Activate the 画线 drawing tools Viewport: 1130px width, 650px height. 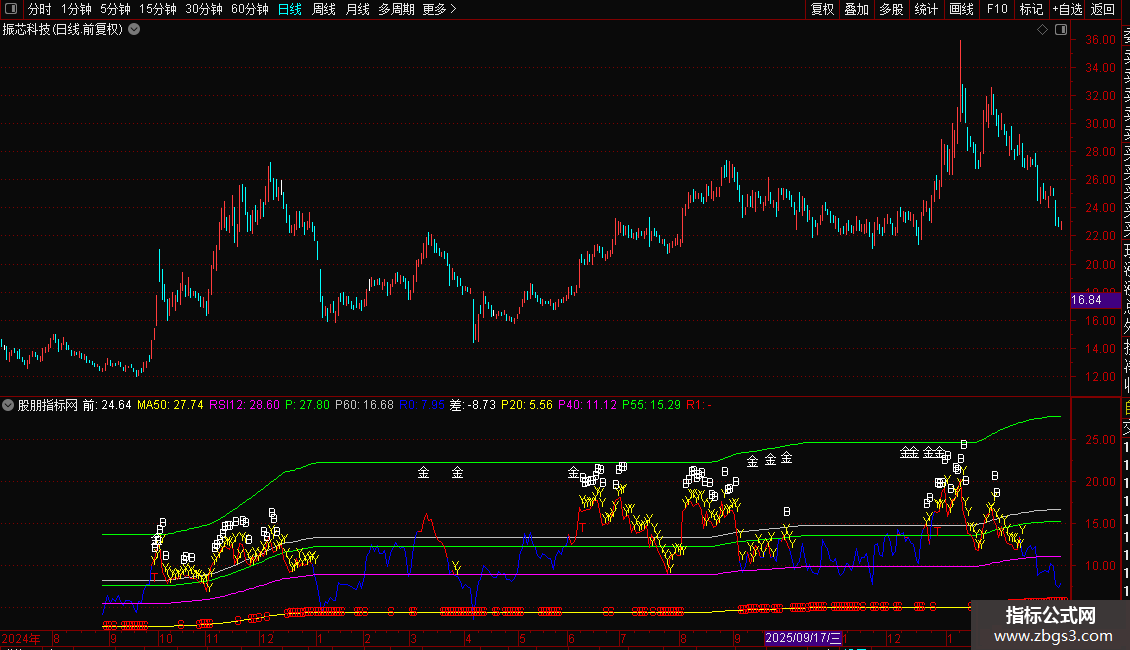click(961, 9)
